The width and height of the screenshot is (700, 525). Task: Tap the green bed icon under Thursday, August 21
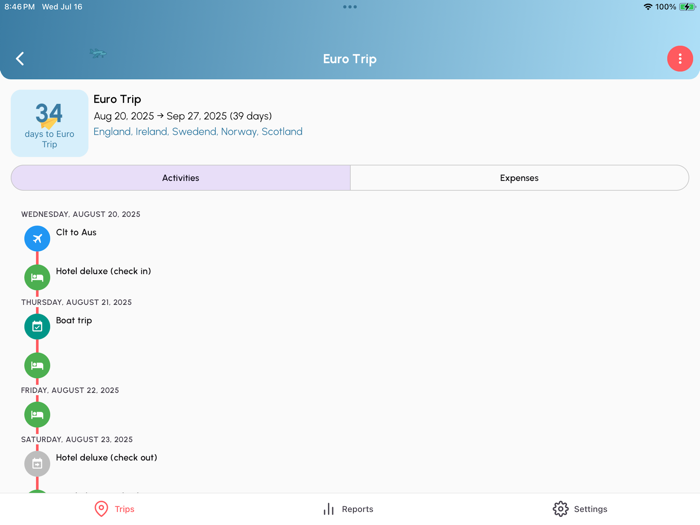37,365
